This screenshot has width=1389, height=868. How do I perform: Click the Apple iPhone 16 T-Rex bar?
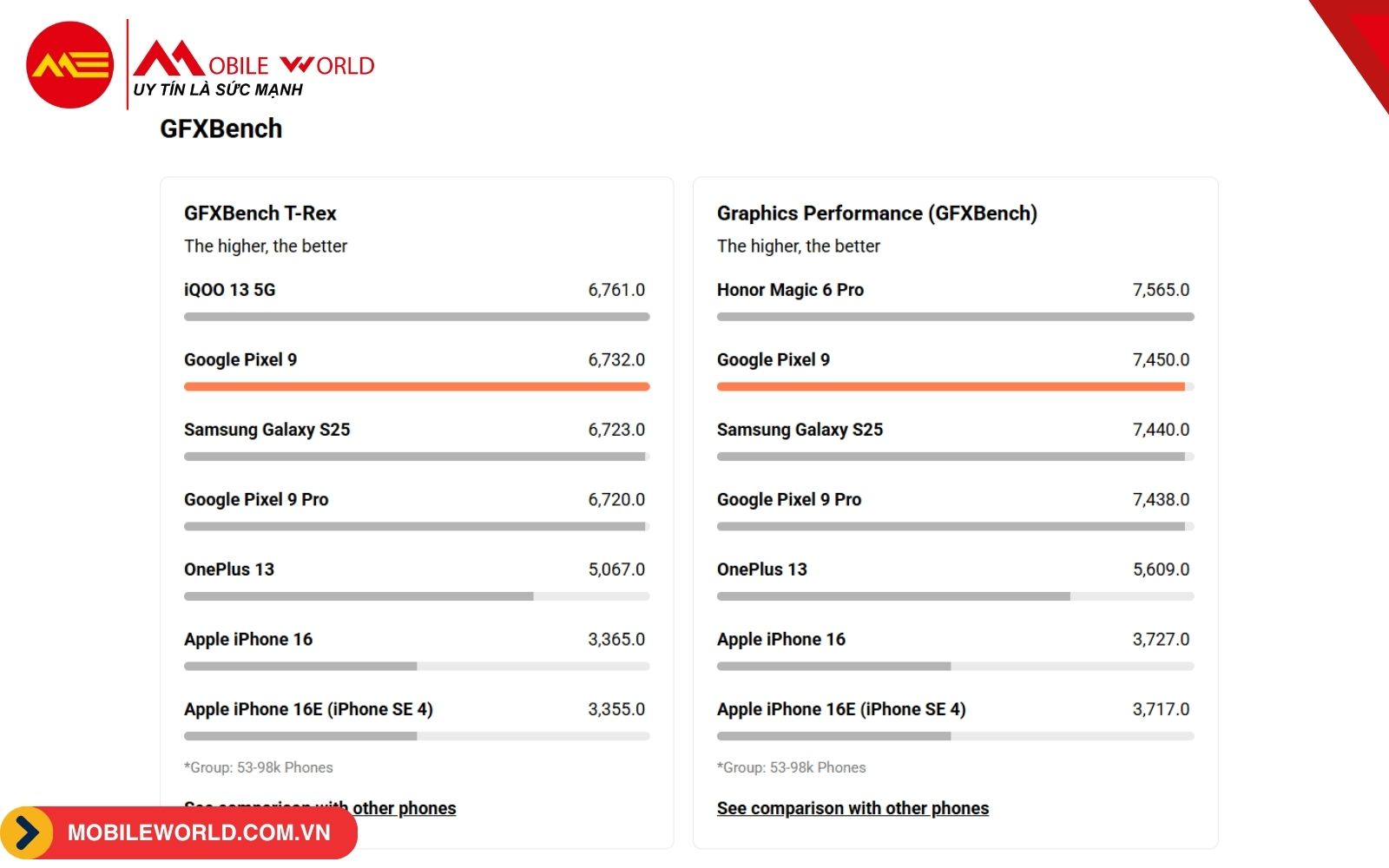(417, 667)
